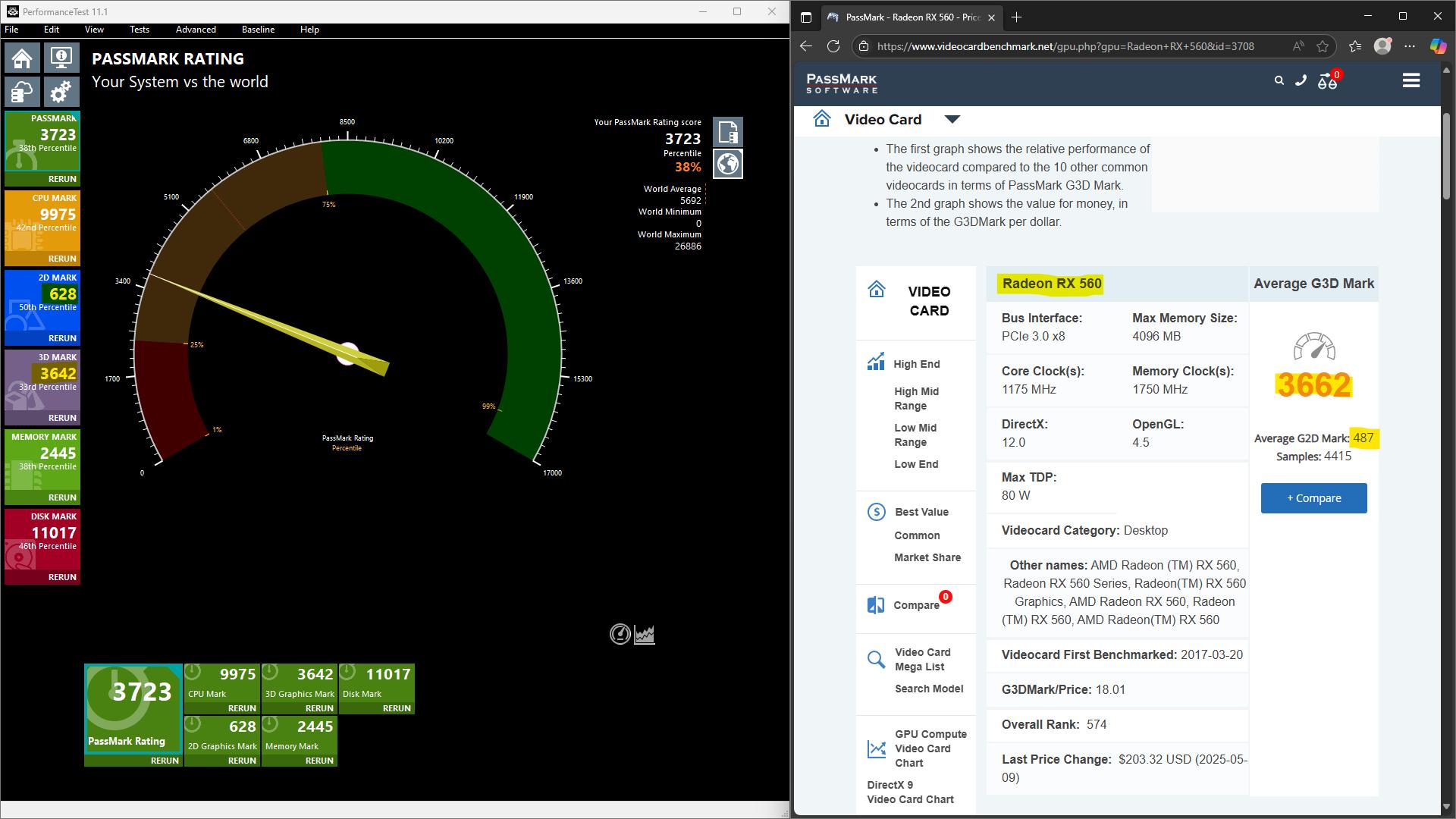The width and height of the screenshot is (1456, 819).
Task: Open the Common video cards link
Action: pos(917,535)
